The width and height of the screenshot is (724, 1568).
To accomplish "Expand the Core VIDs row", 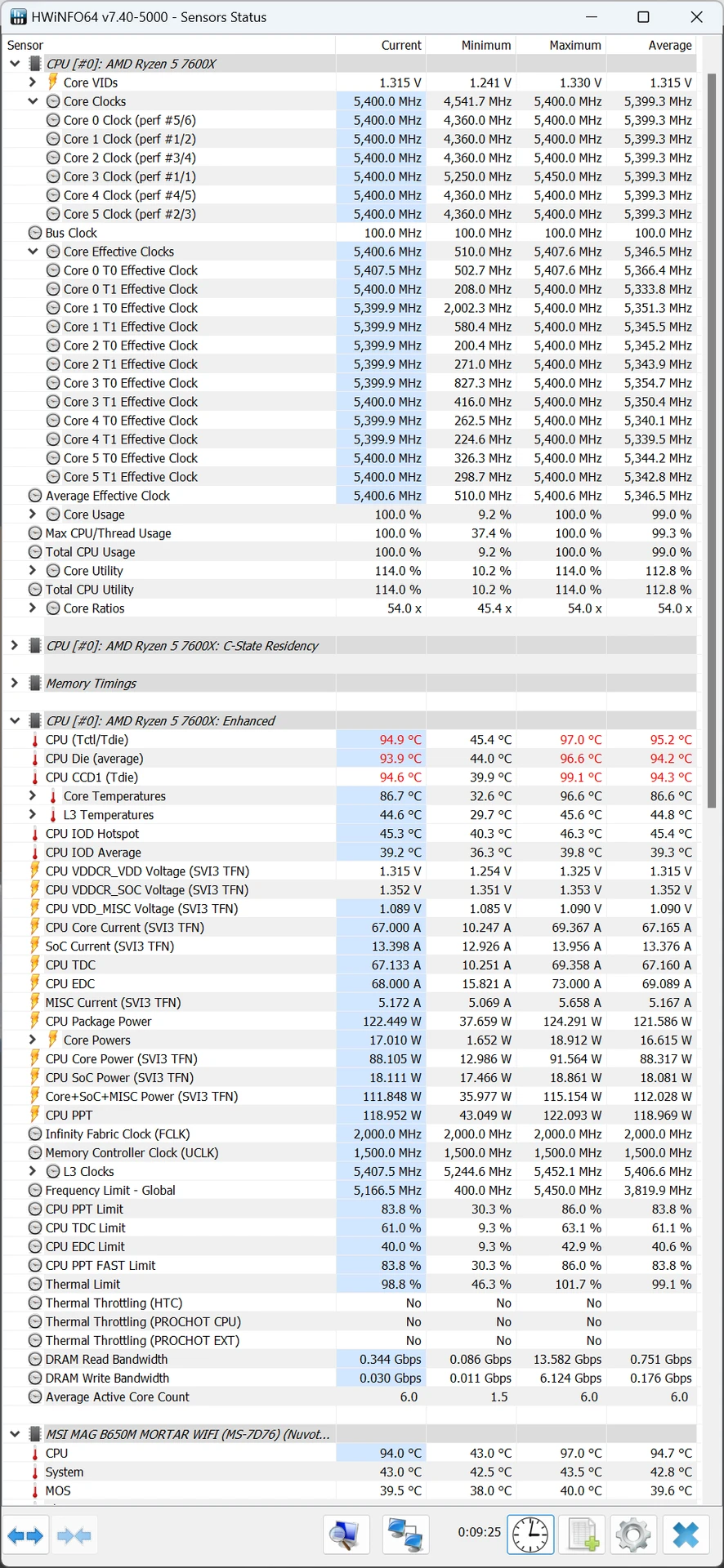I will [x=33, y=82].
